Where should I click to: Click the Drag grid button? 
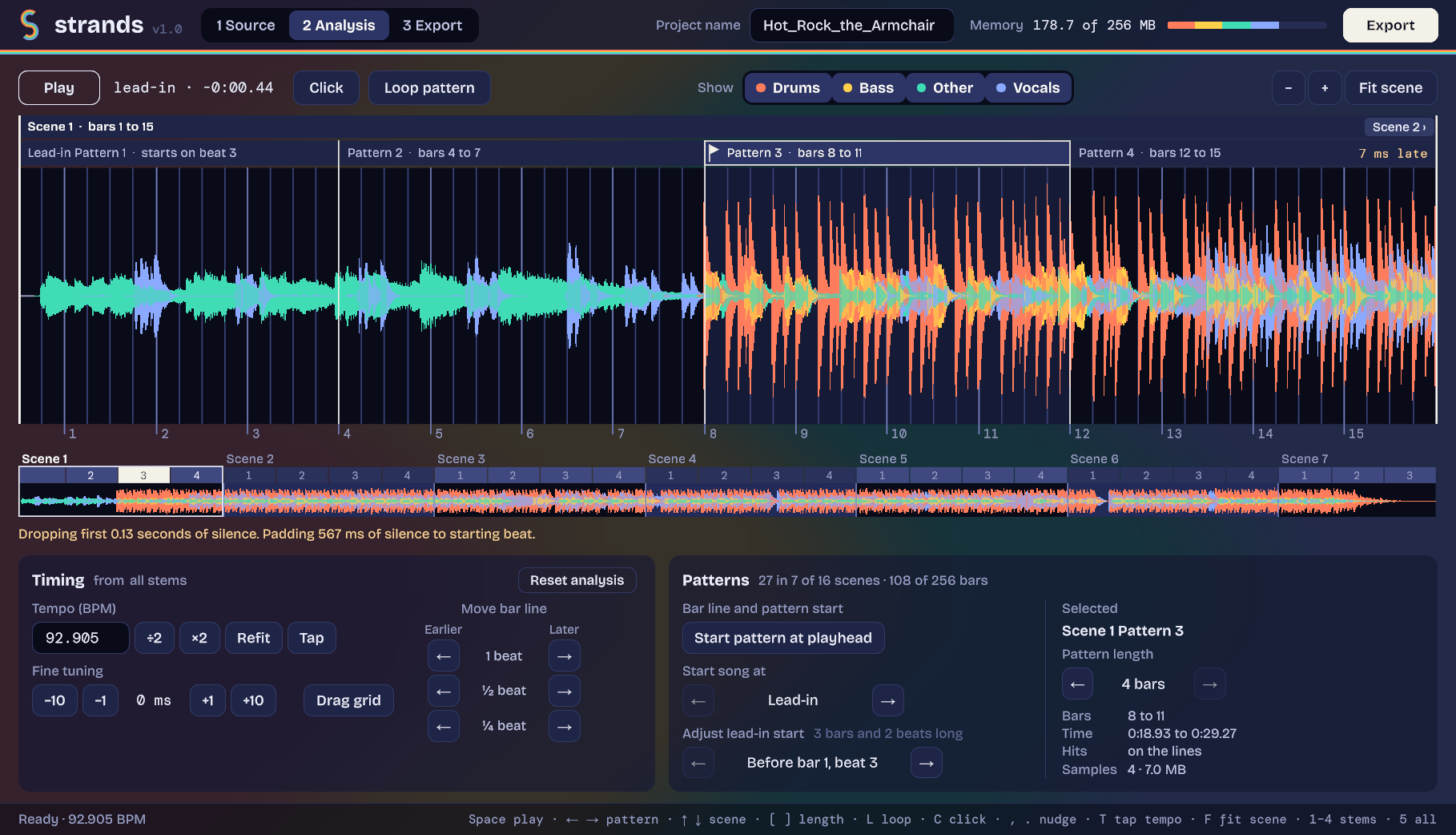348,700
